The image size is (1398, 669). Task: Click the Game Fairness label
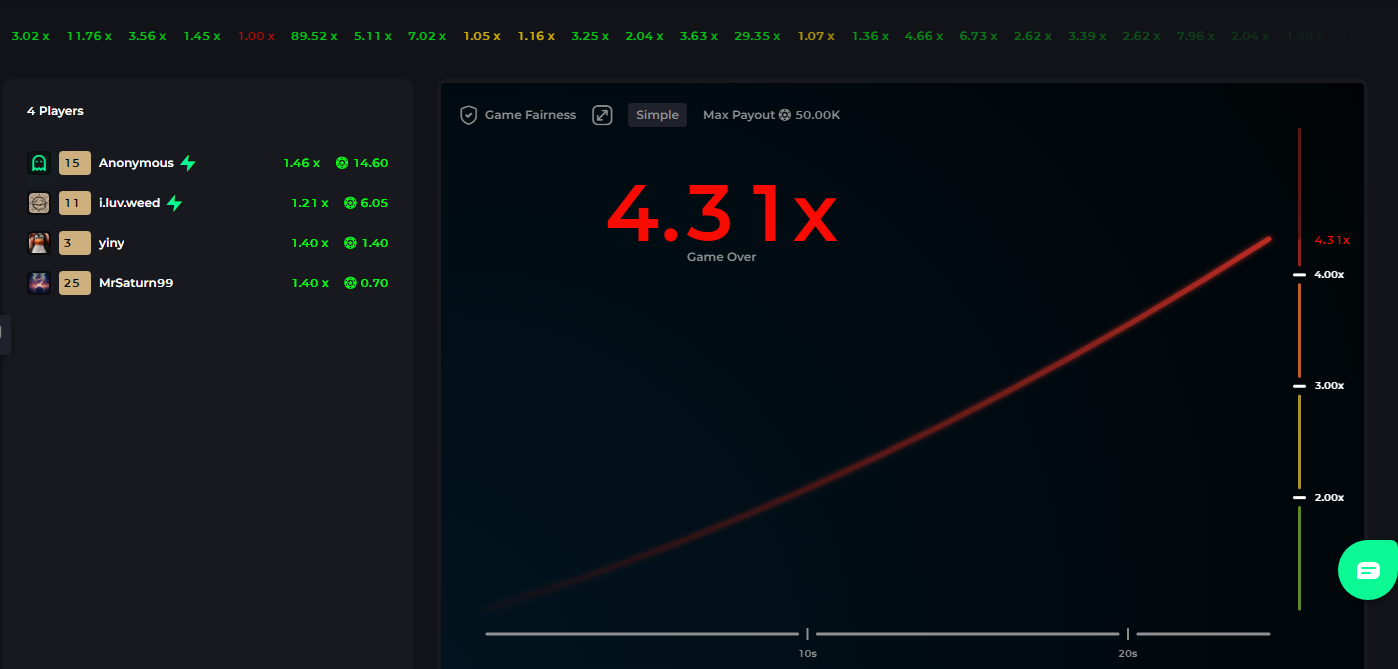tap(530, 115)
